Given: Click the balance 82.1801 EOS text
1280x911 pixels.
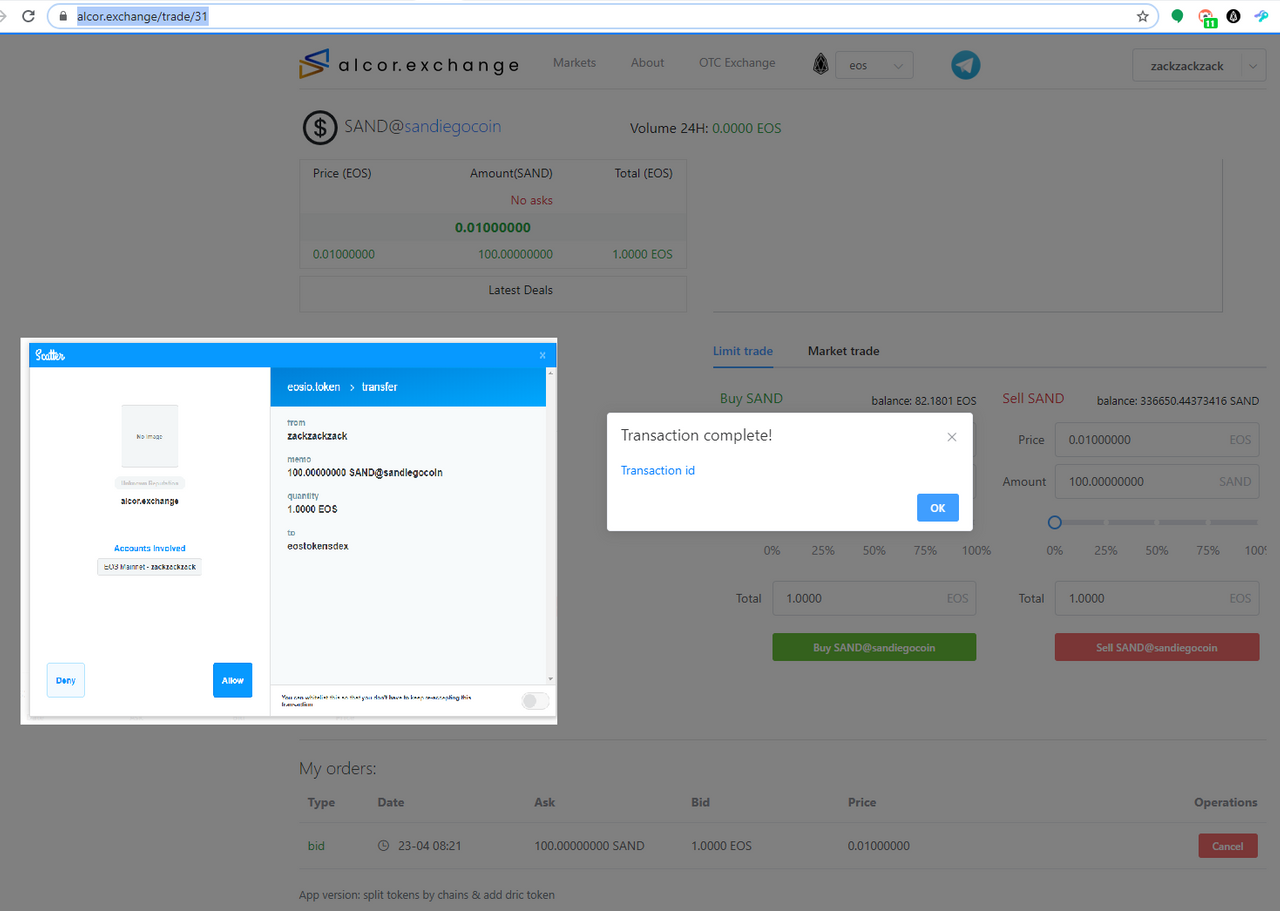Looking at the screenshot, I should (924, 401).
